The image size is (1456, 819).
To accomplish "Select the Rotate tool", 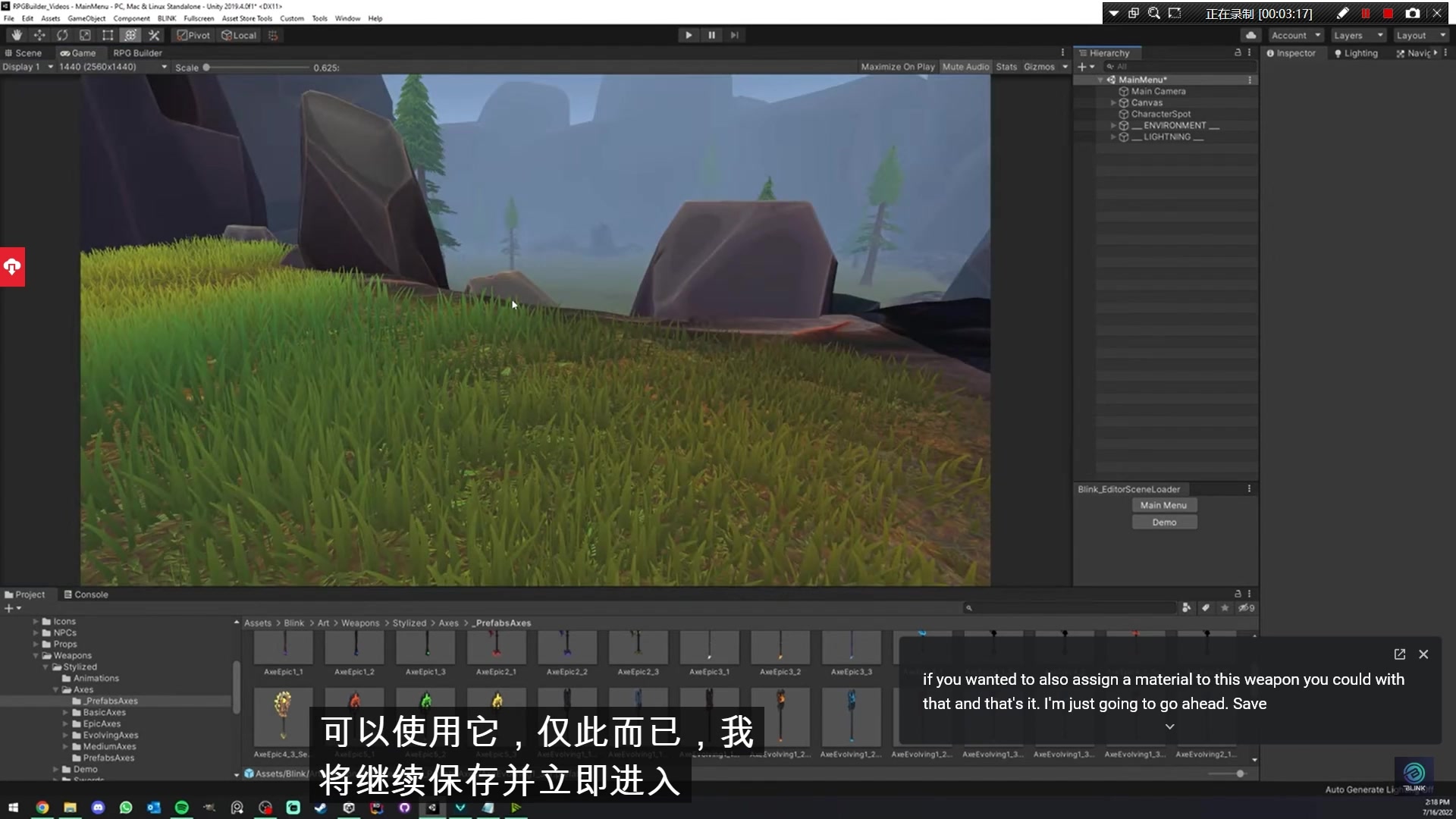I will [62, 35].
